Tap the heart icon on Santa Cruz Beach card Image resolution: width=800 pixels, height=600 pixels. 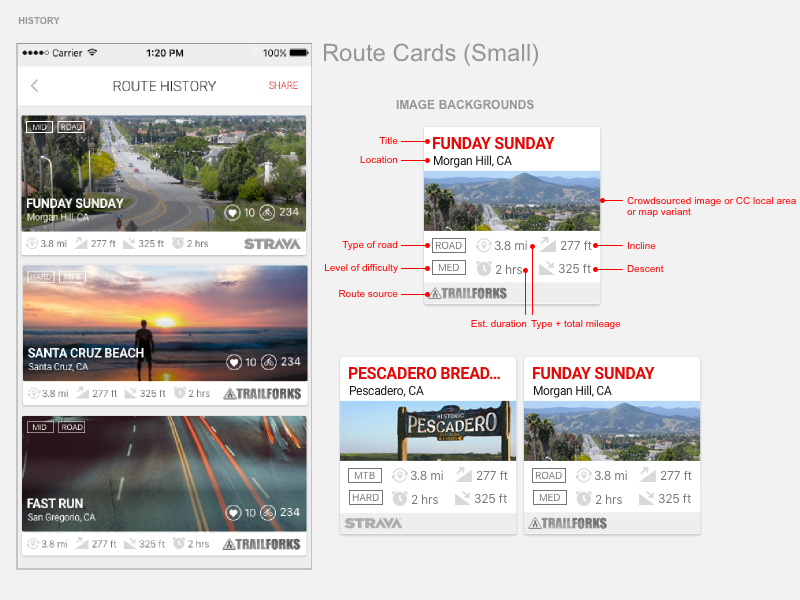pyautogui.click(x=234, y=362)
